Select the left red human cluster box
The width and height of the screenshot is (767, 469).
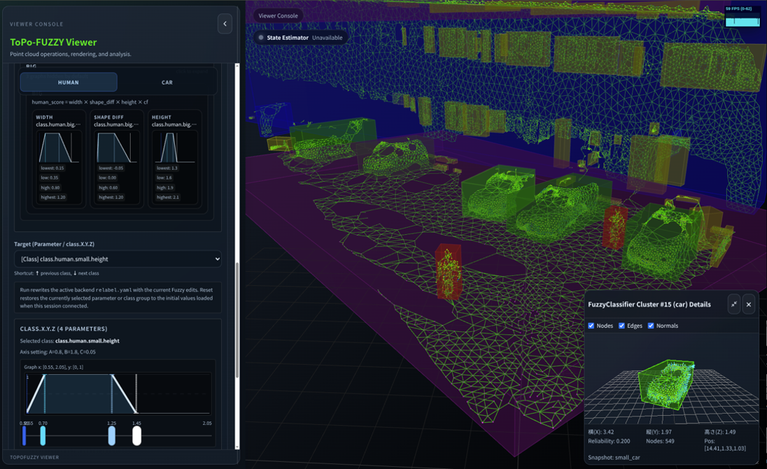pos(449,272)
